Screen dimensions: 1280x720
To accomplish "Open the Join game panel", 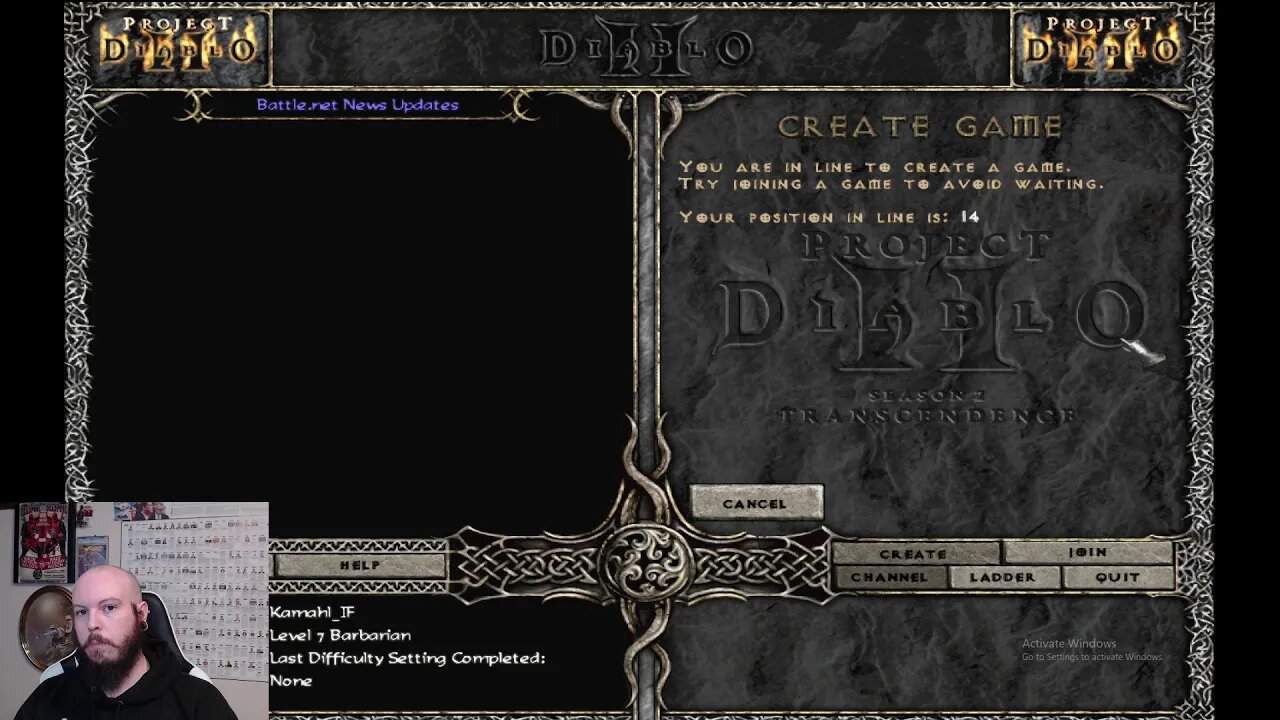I will [1087, 552].
